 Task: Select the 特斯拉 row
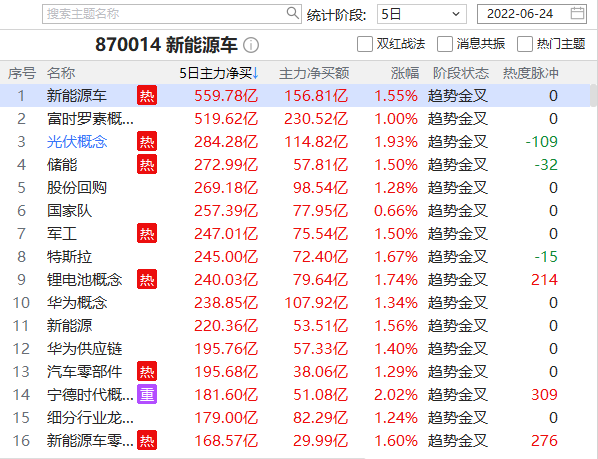point(297,257)
